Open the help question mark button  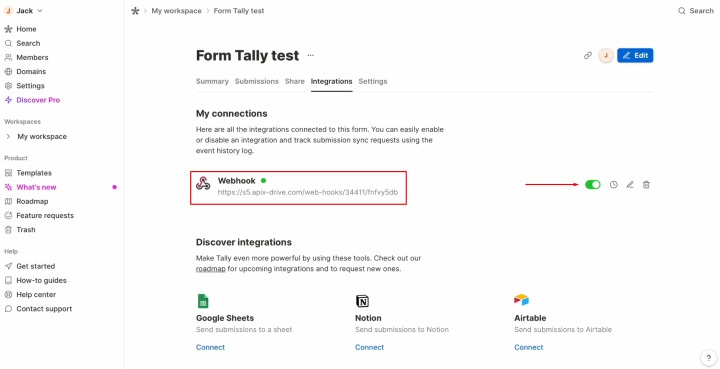click(709, 358)
